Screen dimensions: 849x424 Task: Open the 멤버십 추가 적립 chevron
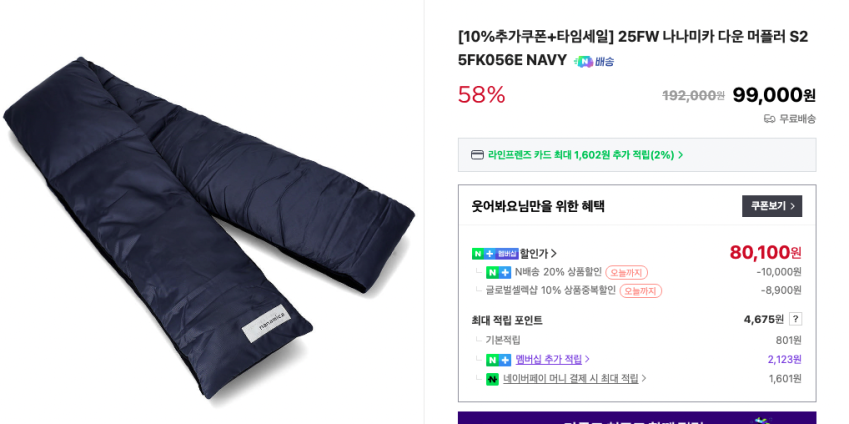[587, 359]
